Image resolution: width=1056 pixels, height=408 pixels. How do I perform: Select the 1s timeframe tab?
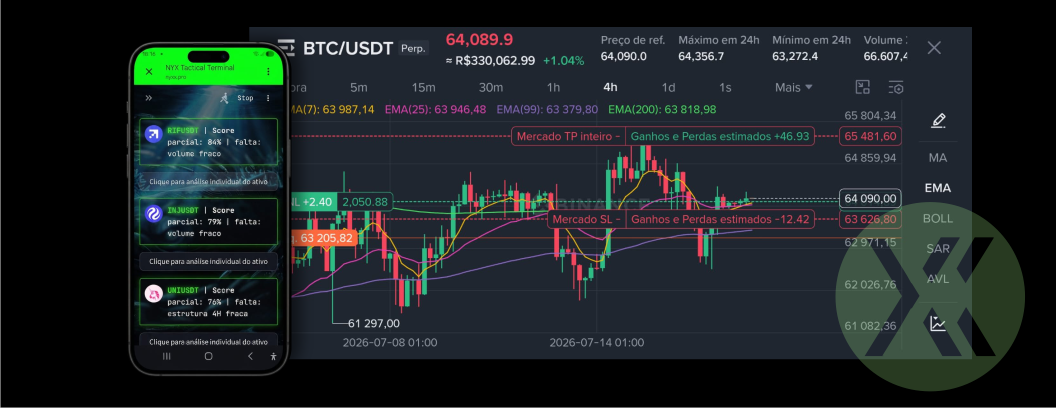(x=725, y=88)
